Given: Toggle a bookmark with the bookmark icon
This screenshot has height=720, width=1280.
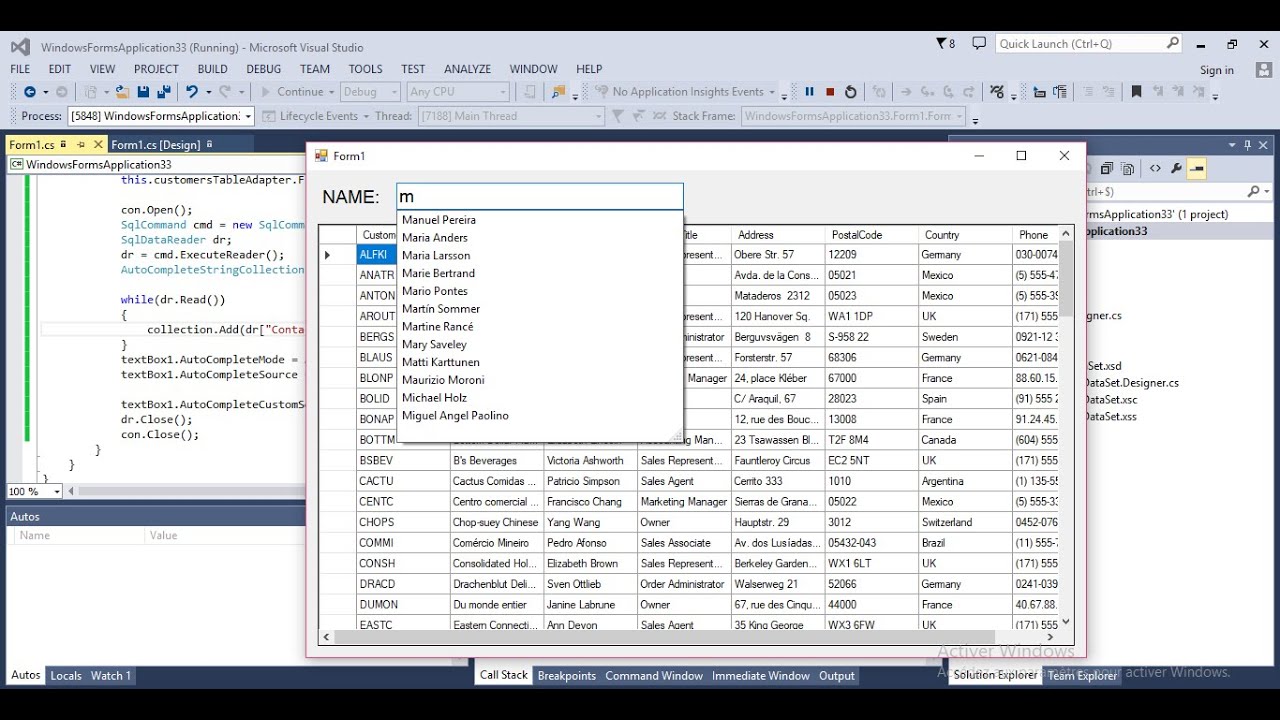Looking at the screenshot, I should click(x=1136, y=92).
